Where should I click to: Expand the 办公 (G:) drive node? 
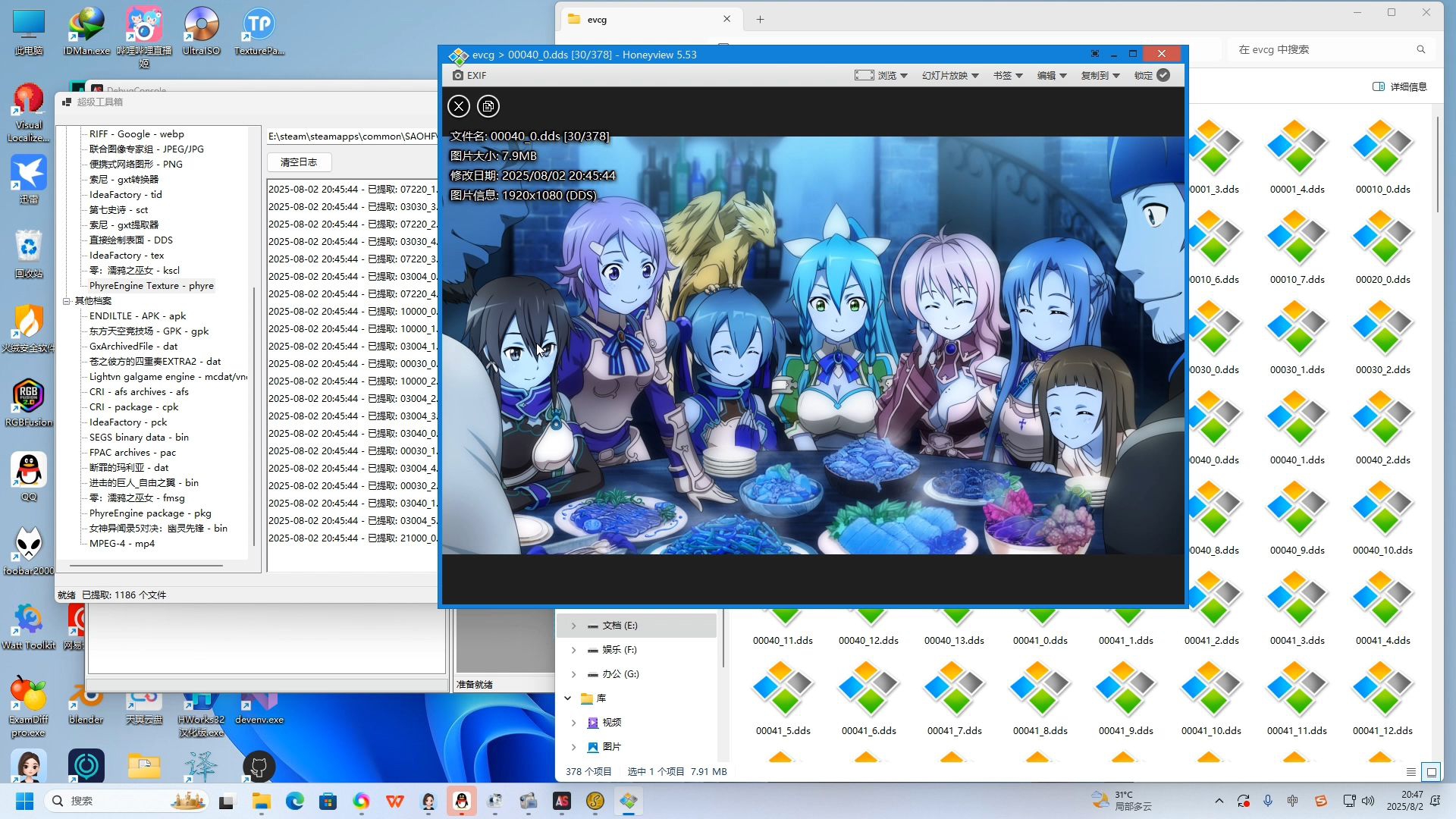pos(573,674)
